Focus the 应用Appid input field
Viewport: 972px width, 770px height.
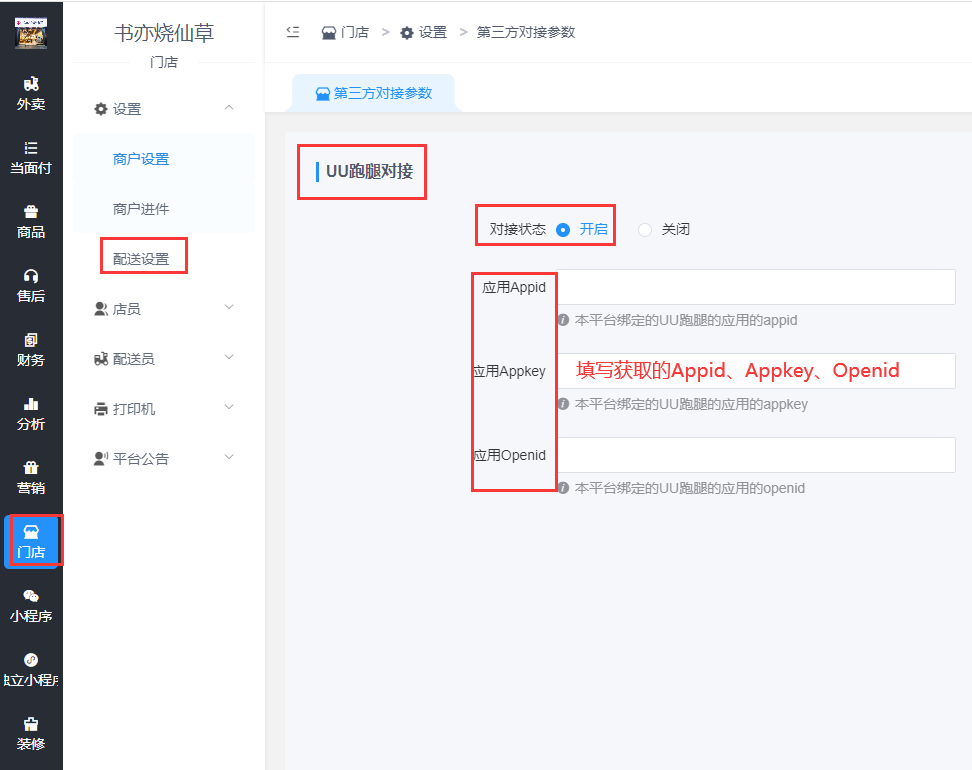[x=756, y=287]
